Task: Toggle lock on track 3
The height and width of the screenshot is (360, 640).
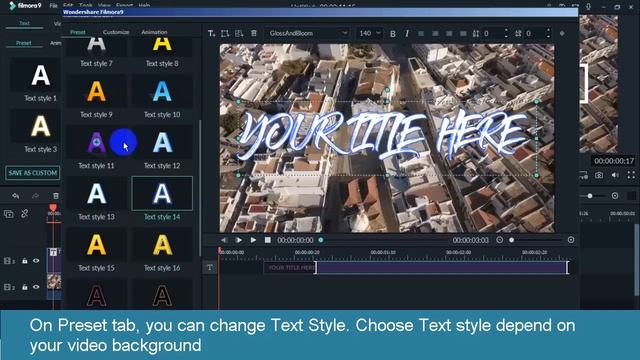Action: (x=24, y=261)
